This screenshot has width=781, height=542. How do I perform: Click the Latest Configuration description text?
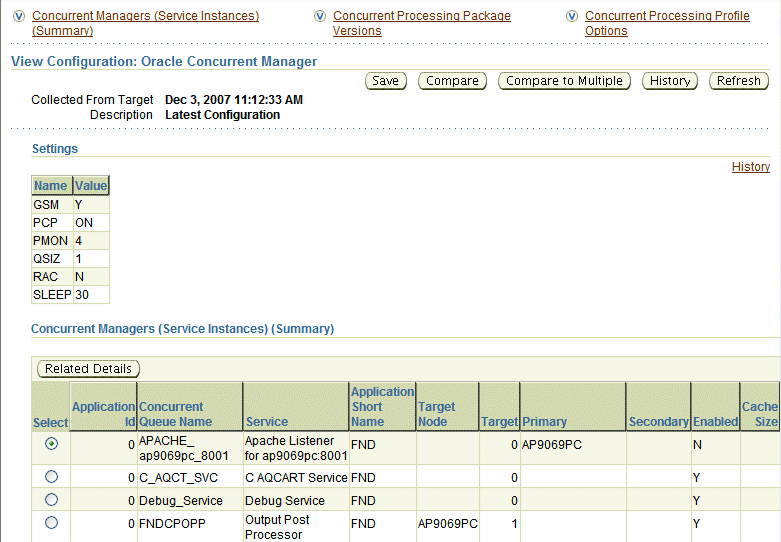coord(222,115)
